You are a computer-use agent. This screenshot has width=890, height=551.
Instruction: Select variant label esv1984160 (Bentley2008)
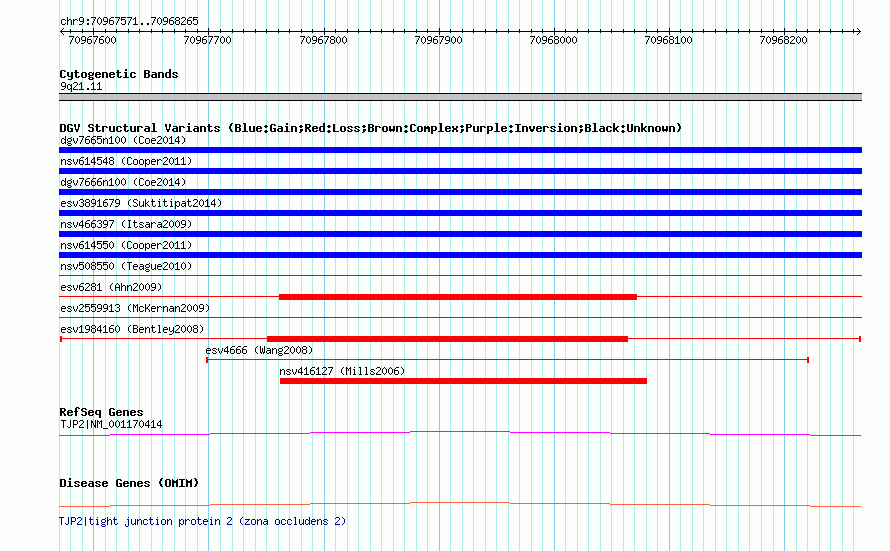pos(132,329)
